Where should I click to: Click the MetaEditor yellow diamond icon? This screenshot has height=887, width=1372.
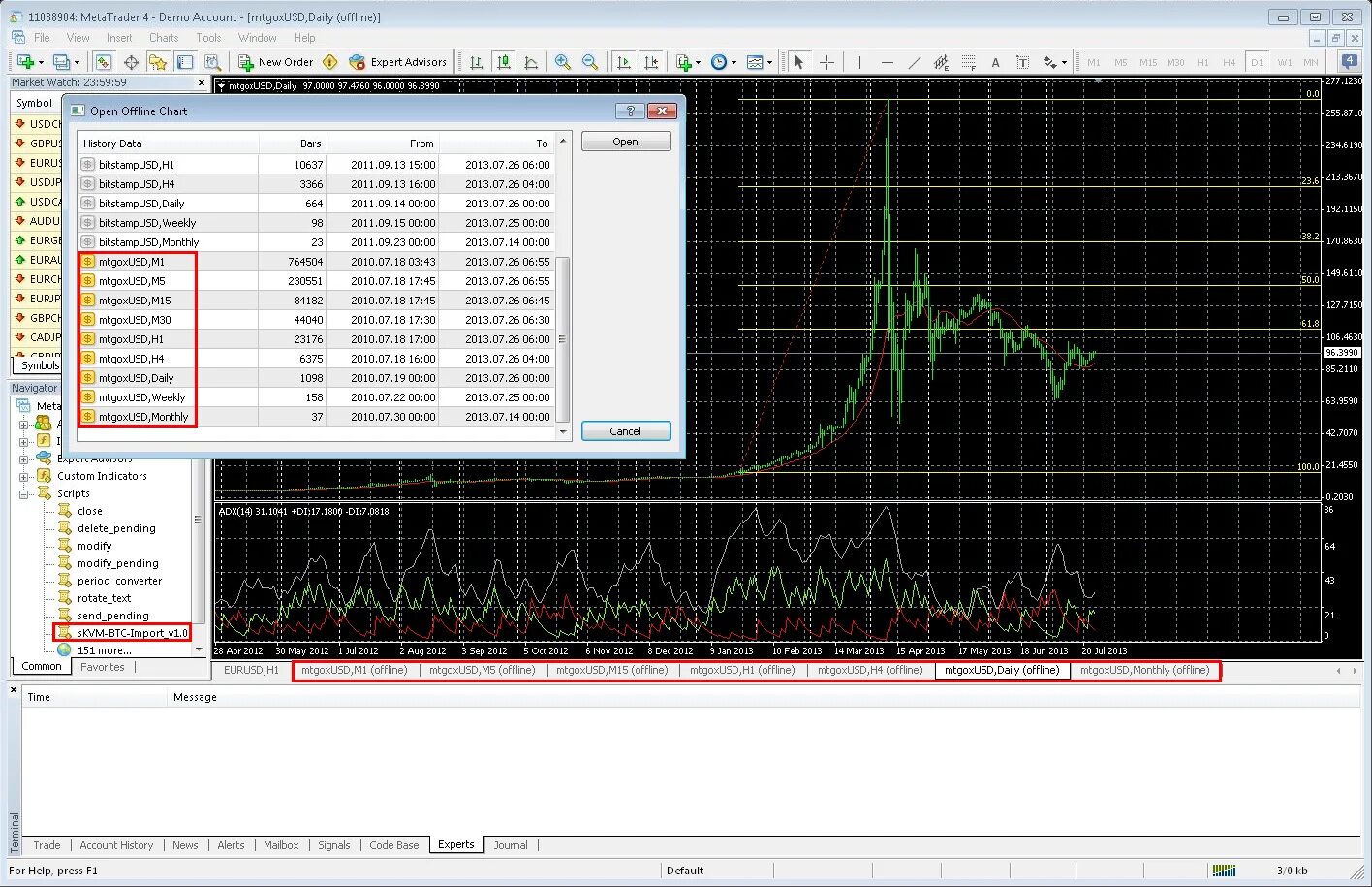tap(330, 62)
